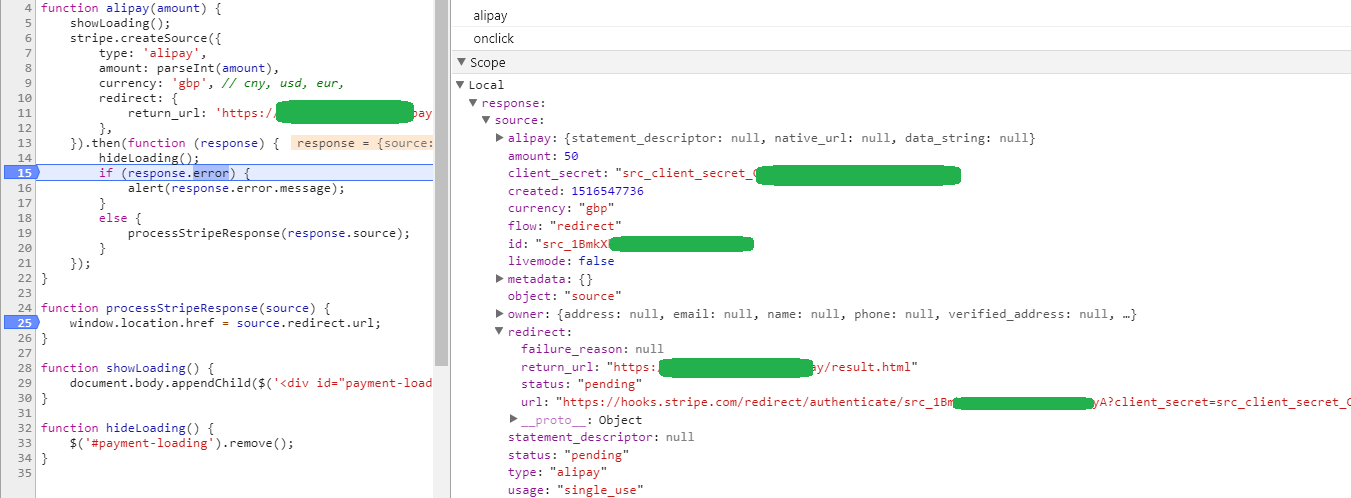Expand the owner object property
Viewport: 1351px width, 498px height.
coord(500,314)
